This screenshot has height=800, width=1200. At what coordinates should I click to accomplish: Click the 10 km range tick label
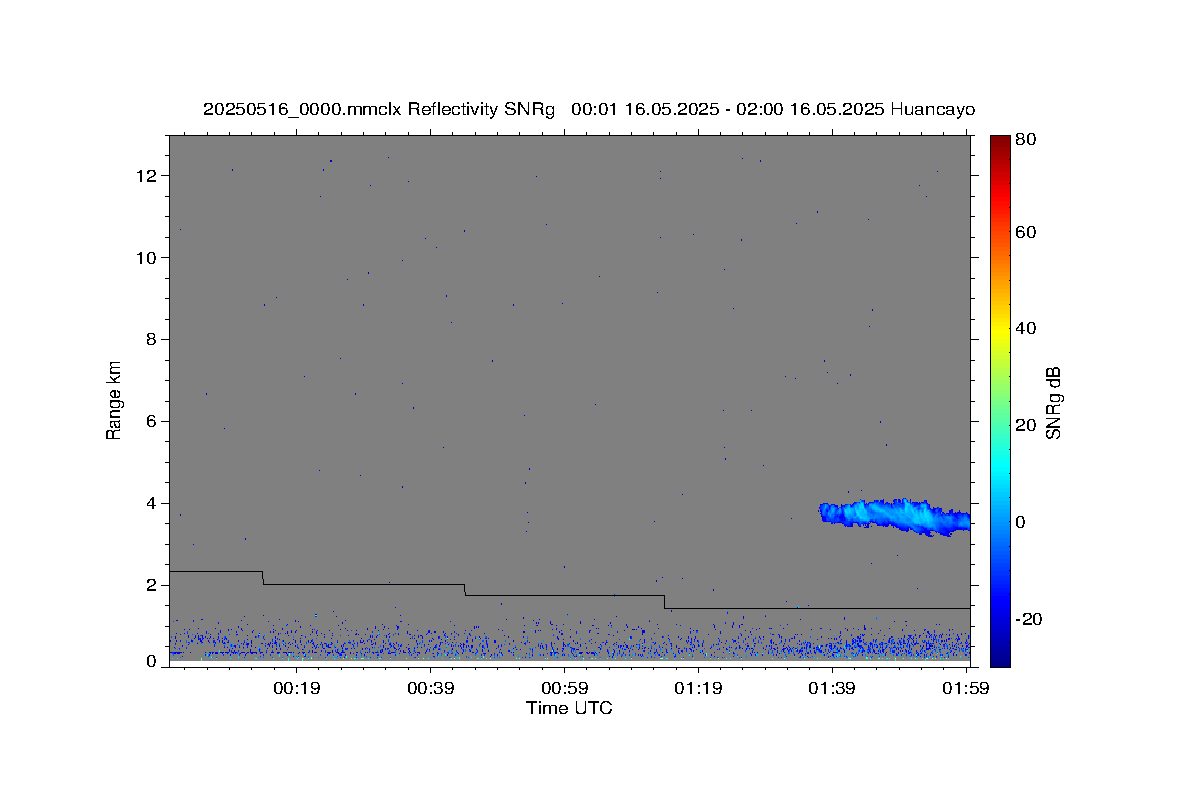(x=149, y=258)
